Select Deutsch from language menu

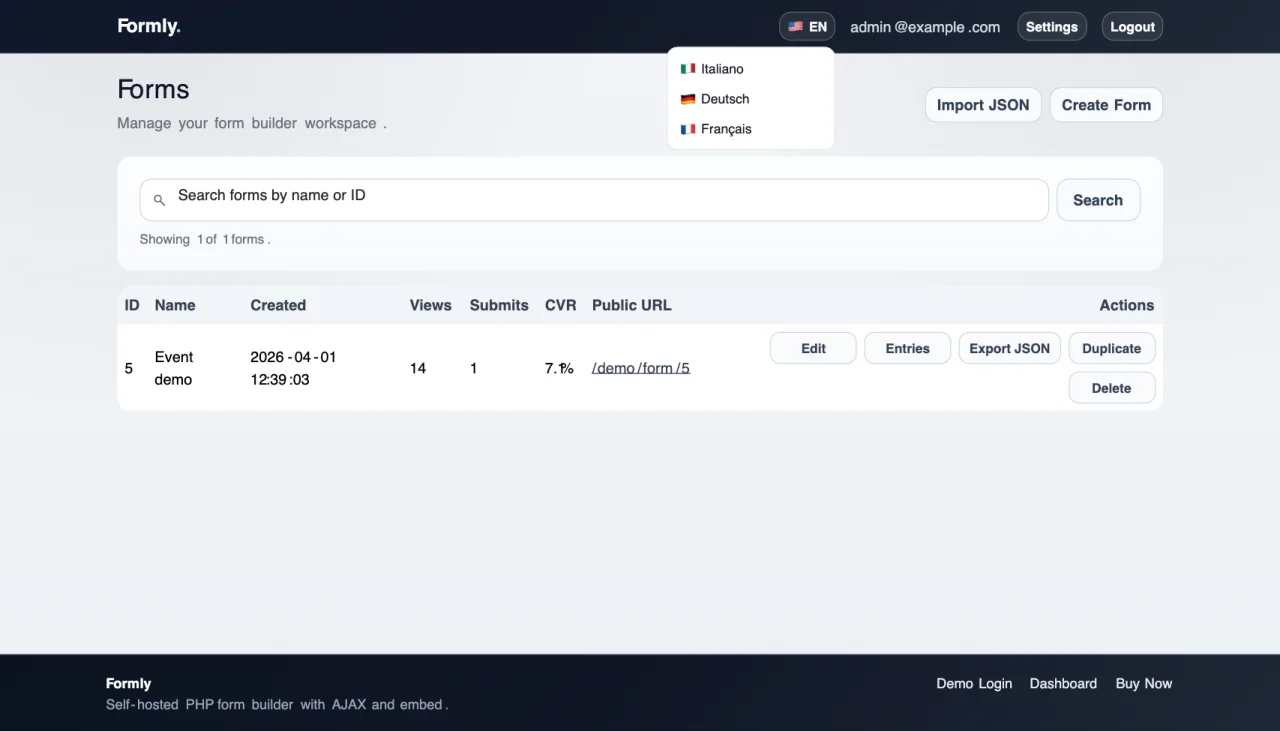click(750, 99)
